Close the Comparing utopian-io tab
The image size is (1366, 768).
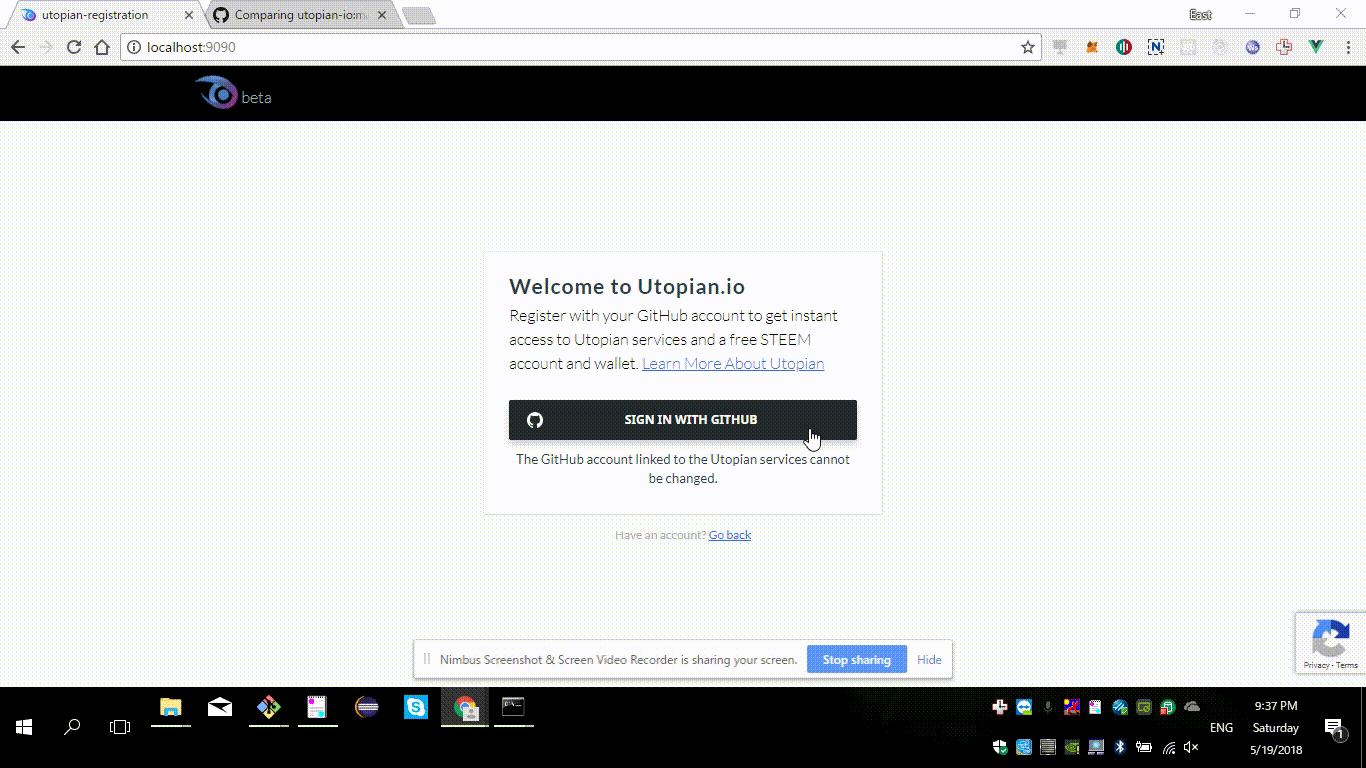382,15
